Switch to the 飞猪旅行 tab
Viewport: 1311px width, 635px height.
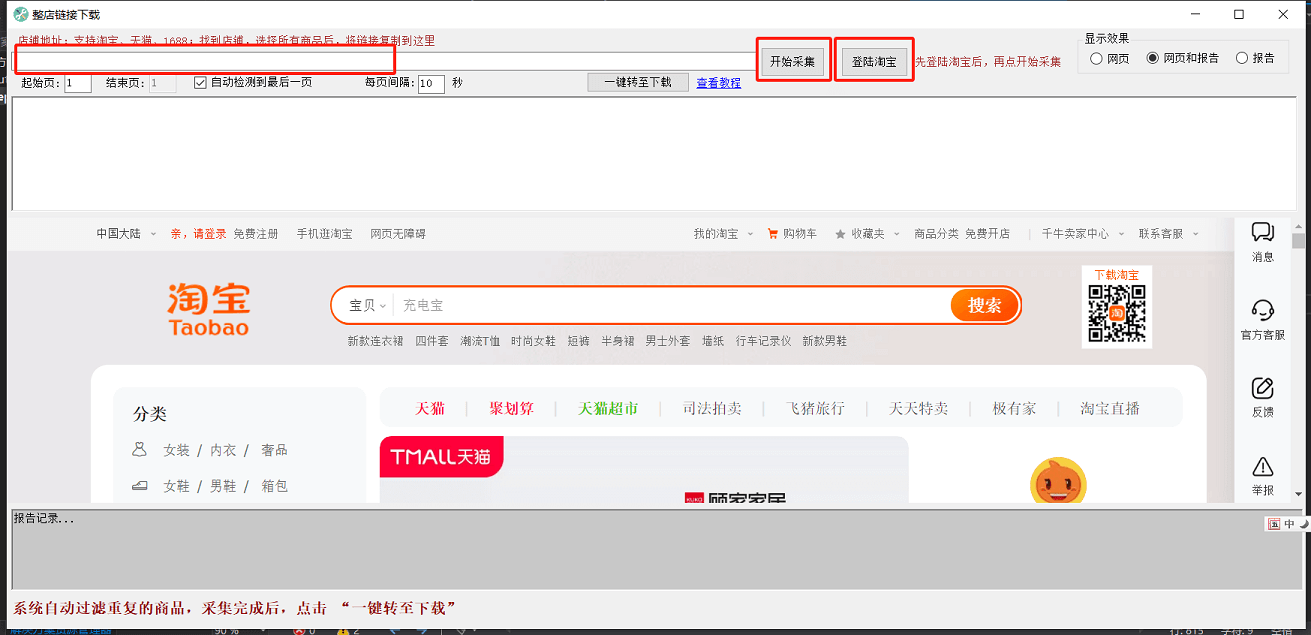tap(816, 408)
